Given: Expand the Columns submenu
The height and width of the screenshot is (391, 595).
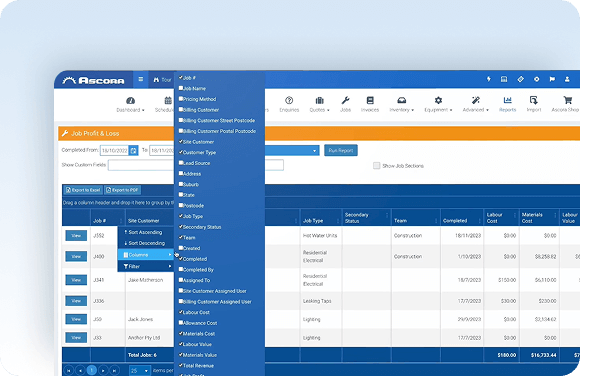Looking at the screenshot, I should pyautogui.click(x=146, y=255).
